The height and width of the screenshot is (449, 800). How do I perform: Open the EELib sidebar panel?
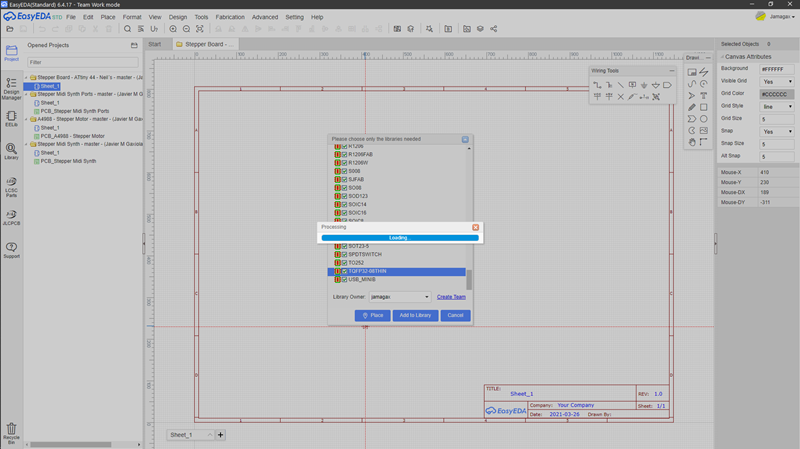click(11, 119)
